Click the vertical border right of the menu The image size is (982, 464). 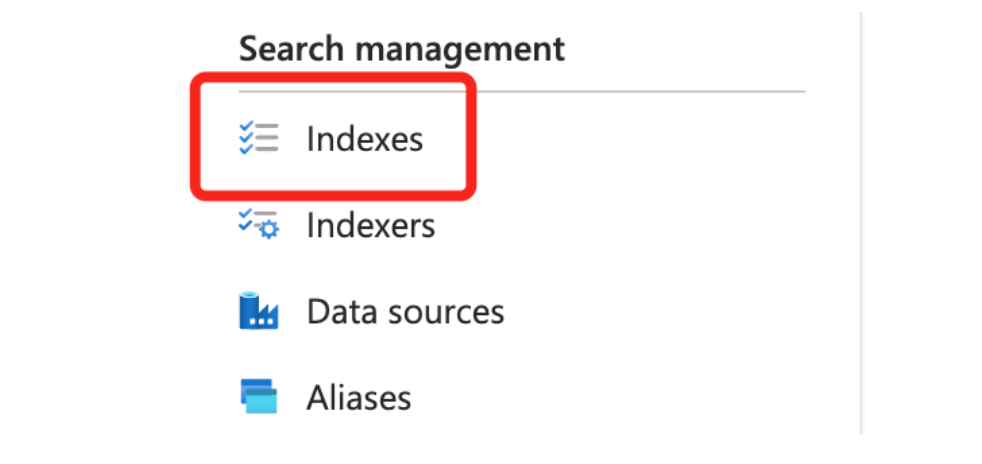(860, 220)
